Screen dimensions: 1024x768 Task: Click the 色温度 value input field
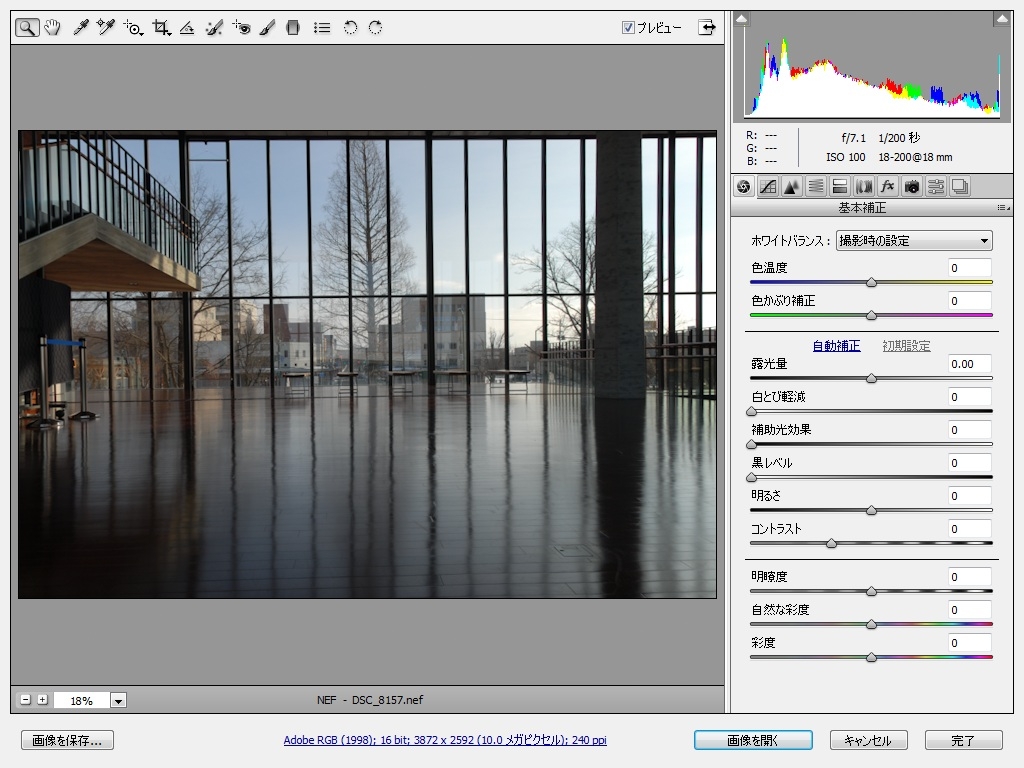(969, 268)
